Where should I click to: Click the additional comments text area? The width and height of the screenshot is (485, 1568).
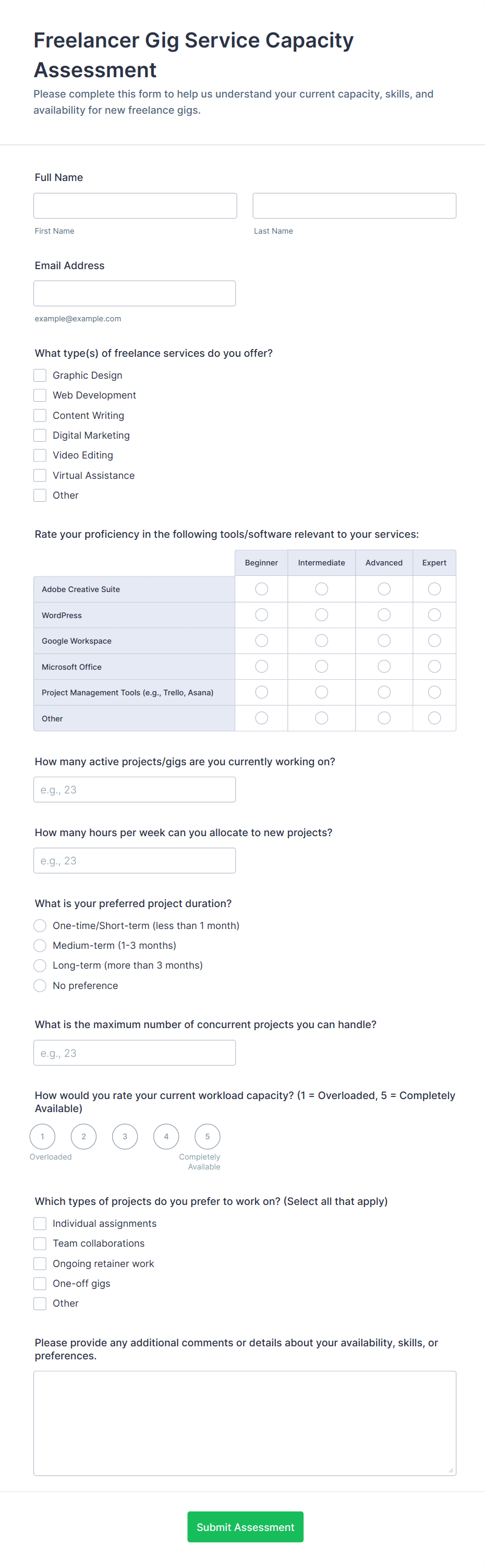[x=245, y=1423]
